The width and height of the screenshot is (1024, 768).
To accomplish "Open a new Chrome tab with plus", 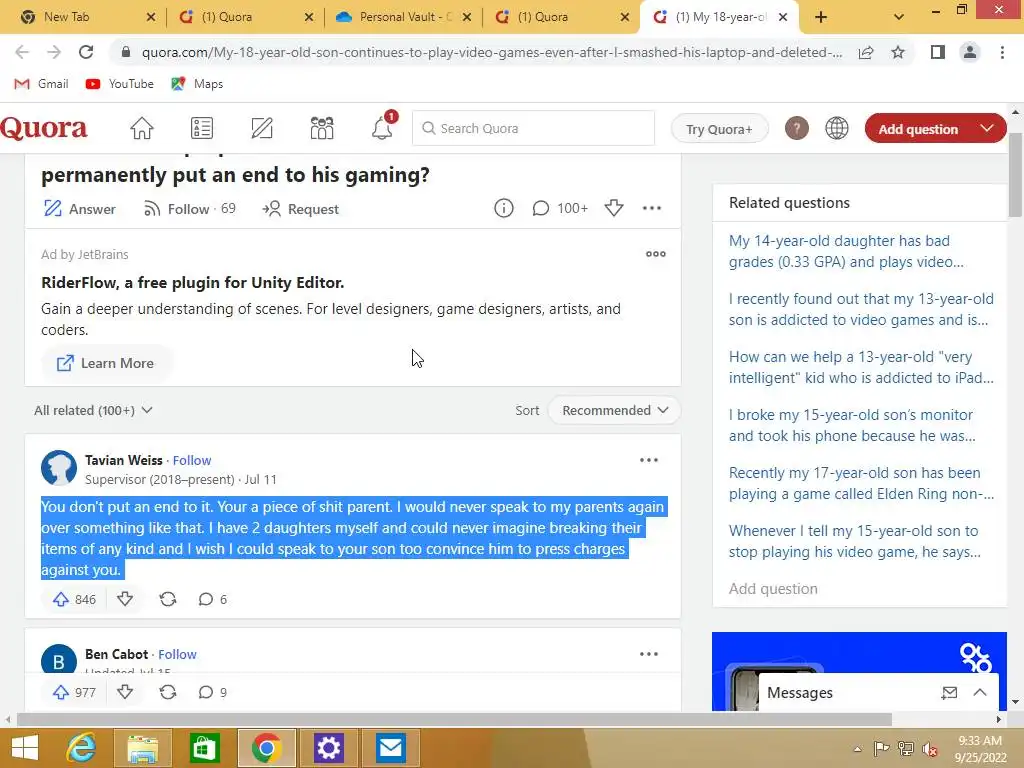I will [x=821, y=17].
